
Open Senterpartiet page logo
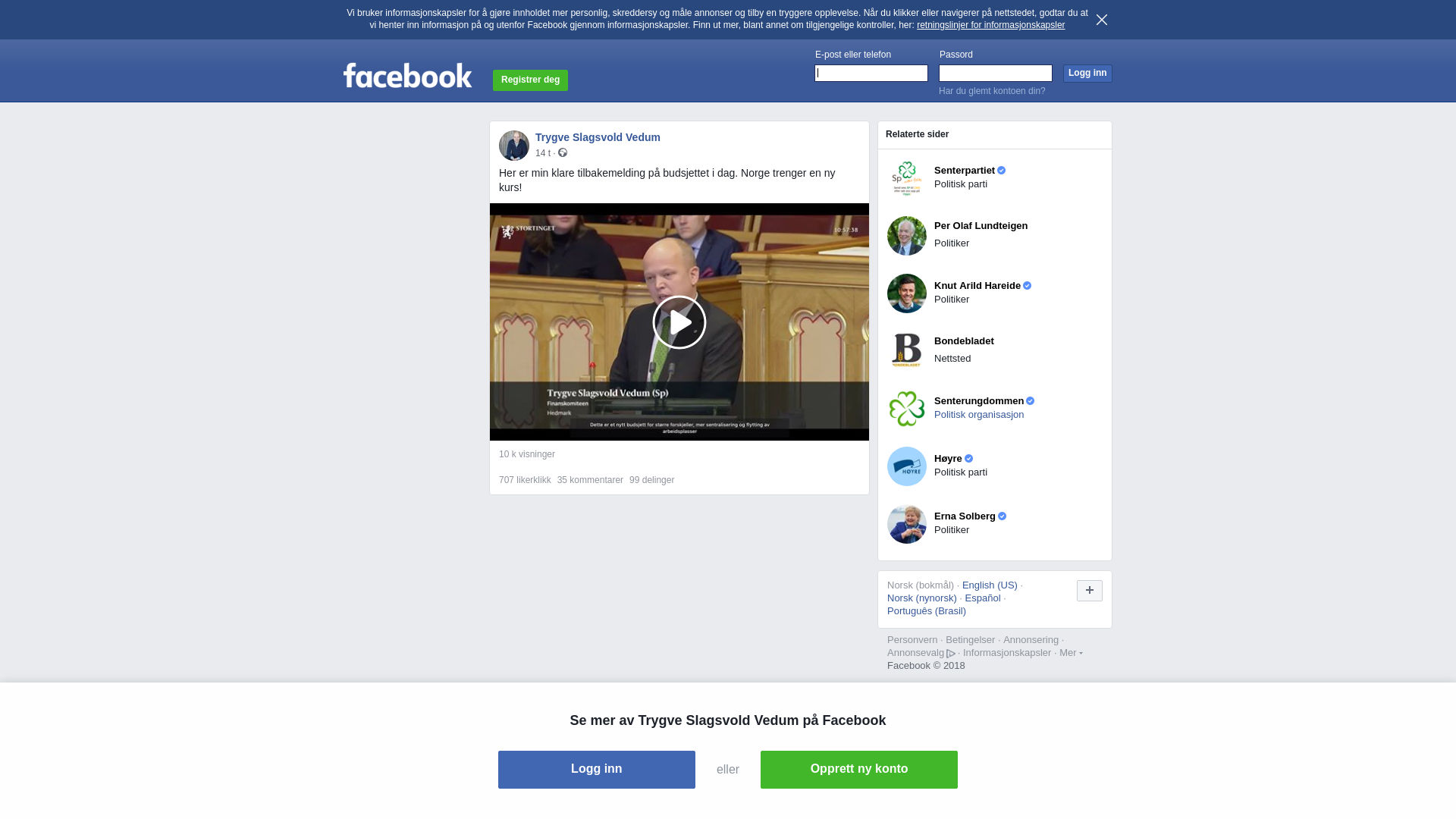pyautogui.click(x=907, y=178)
